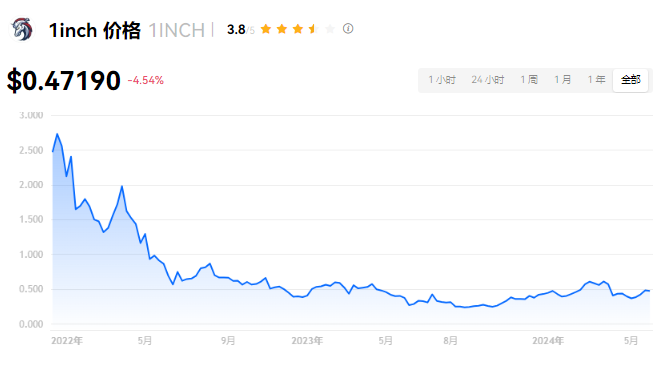Click the 2023年 marker on chart axis

click(x=307, y=341)
